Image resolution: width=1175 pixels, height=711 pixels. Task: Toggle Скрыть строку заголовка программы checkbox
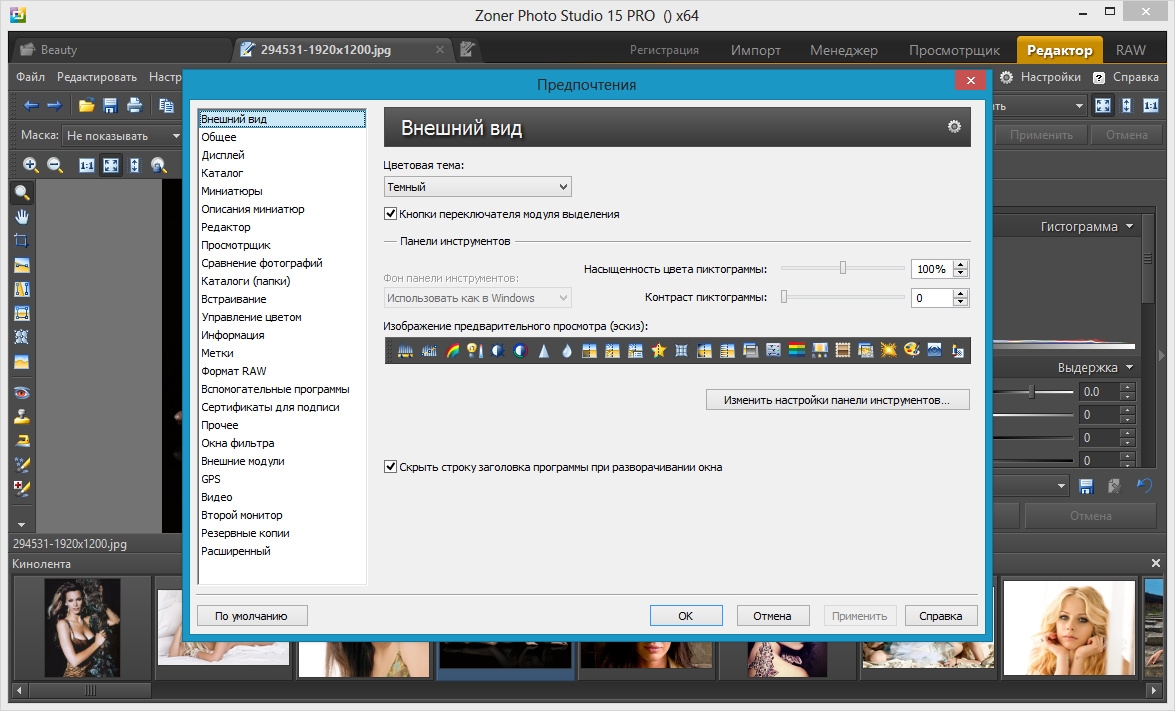click(390, 467)
